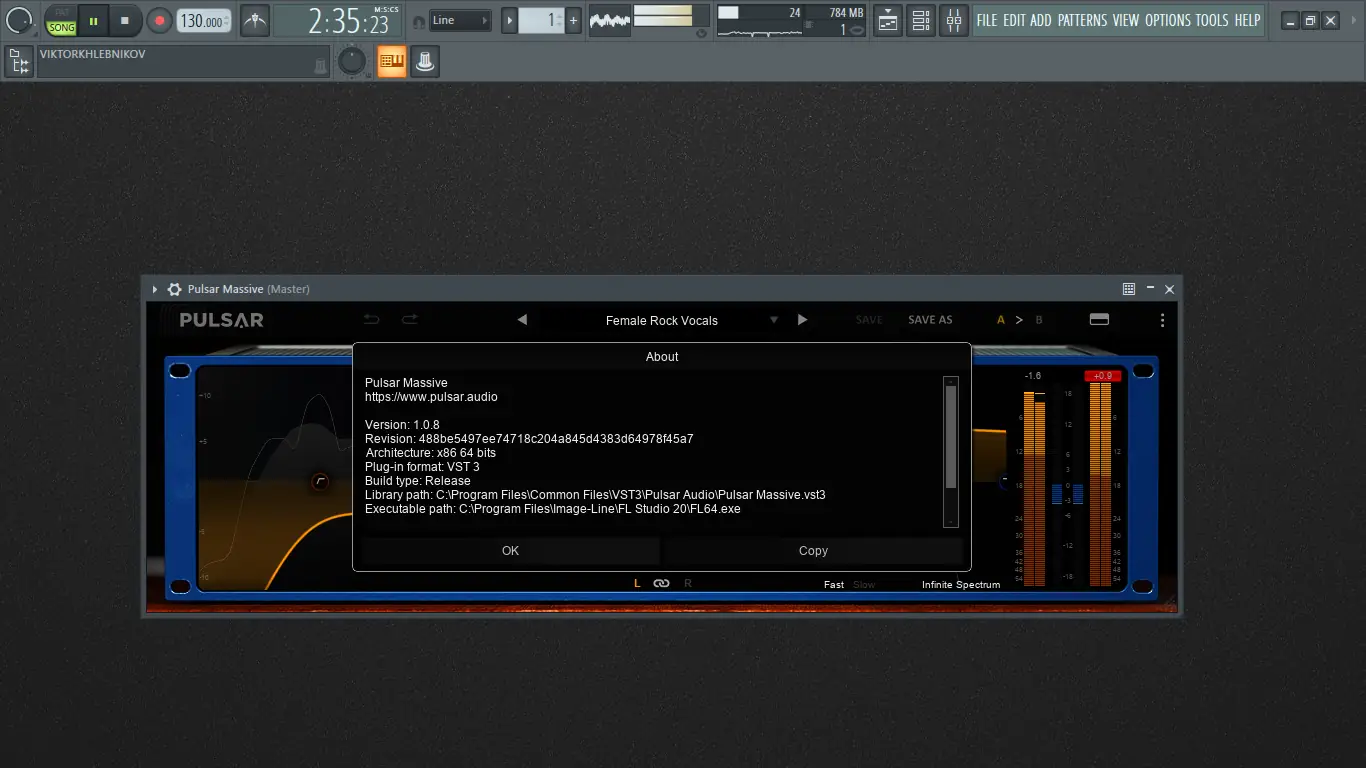Screen dimensions: 1366x768
Task: Open the Playlist toolbar icon
Action: [887, 20]
